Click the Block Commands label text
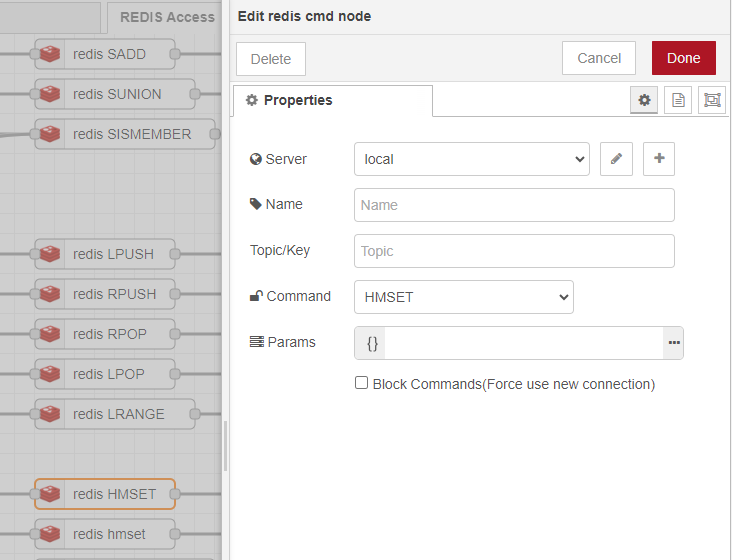 [x=514, y=384]
